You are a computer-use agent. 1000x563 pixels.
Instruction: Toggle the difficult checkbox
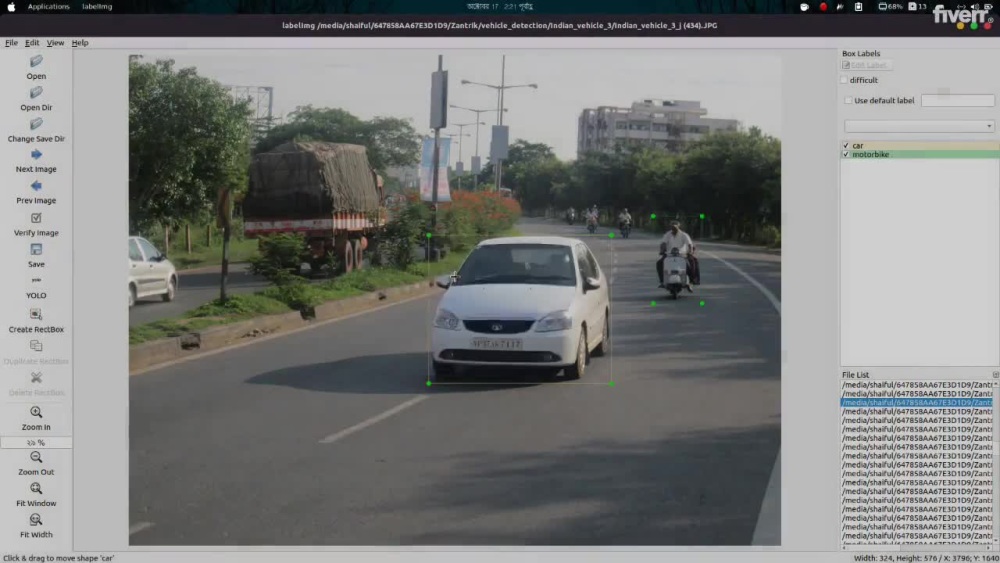click(x=844, y=80)
